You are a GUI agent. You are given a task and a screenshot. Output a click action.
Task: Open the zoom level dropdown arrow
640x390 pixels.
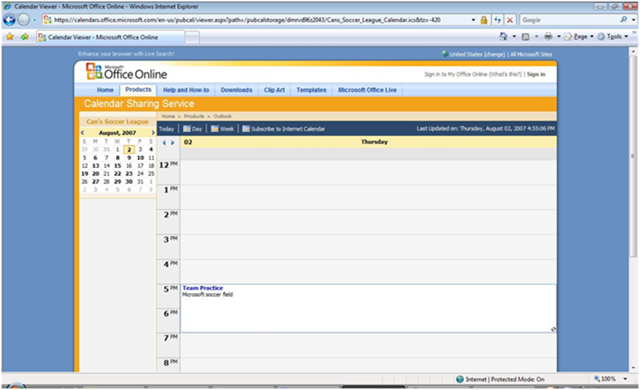(625, 379)
